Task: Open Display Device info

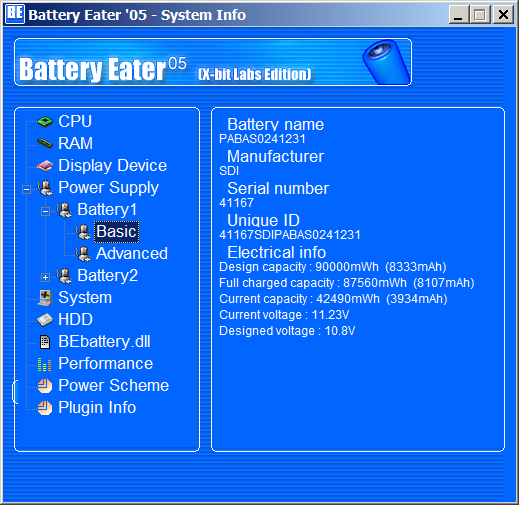Action: pos(113,165)
